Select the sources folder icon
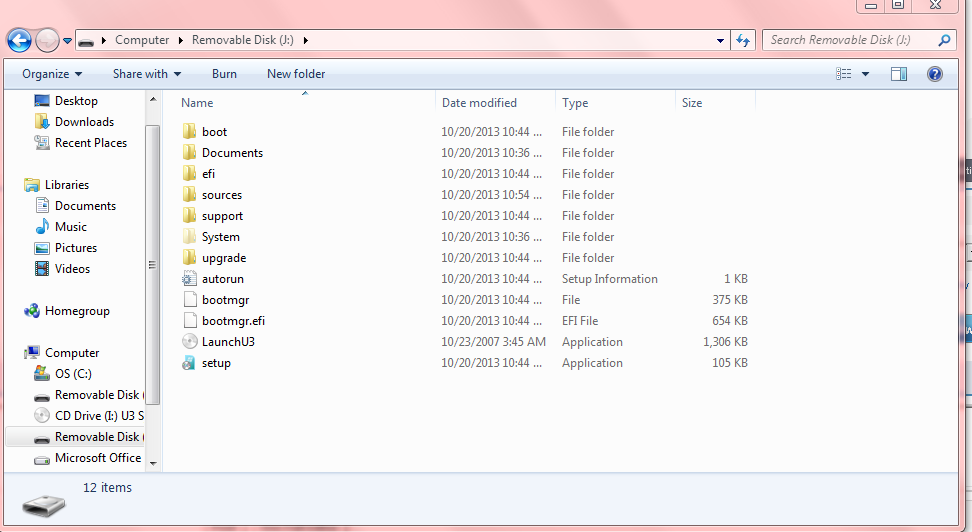 click(190, 195)
